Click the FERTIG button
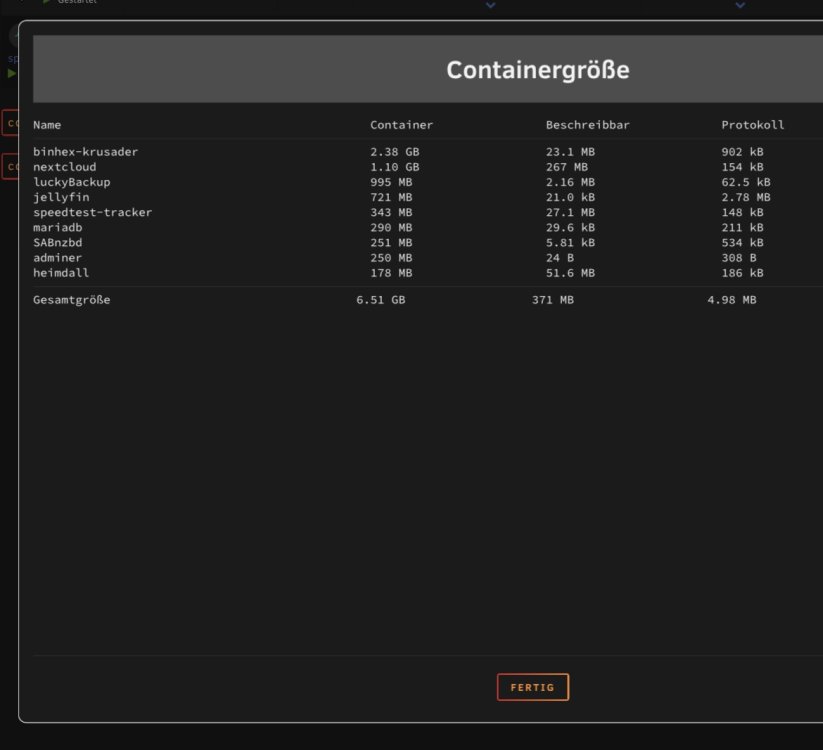Viewport: 823px width, 750px height. (533, 687)
